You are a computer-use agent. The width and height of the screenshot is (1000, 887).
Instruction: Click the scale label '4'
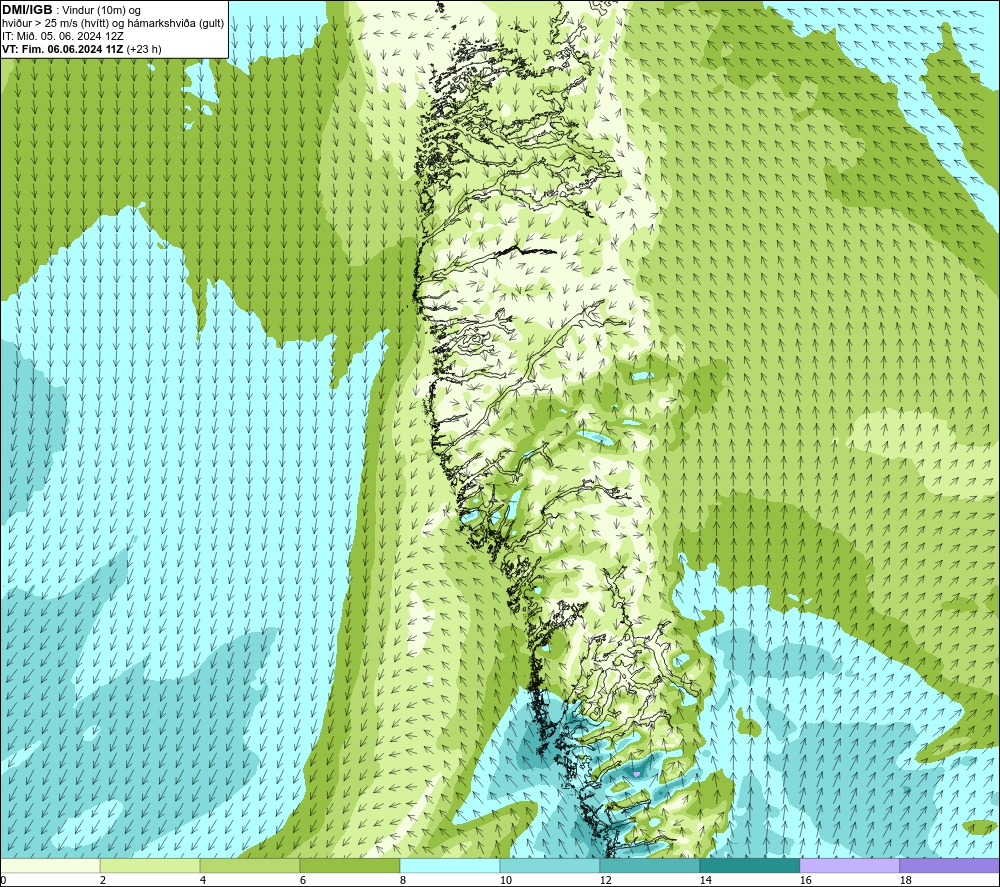point(203,880)
